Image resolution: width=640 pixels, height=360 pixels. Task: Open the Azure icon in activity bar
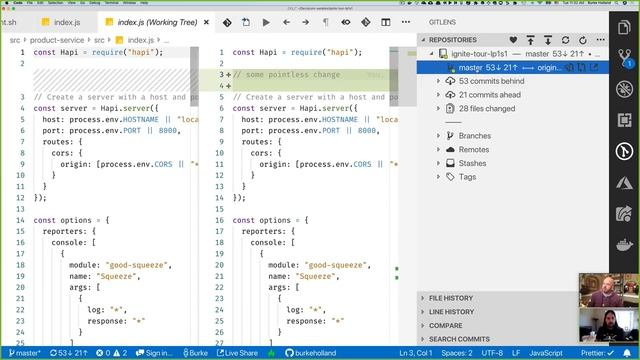pos(624,183)
